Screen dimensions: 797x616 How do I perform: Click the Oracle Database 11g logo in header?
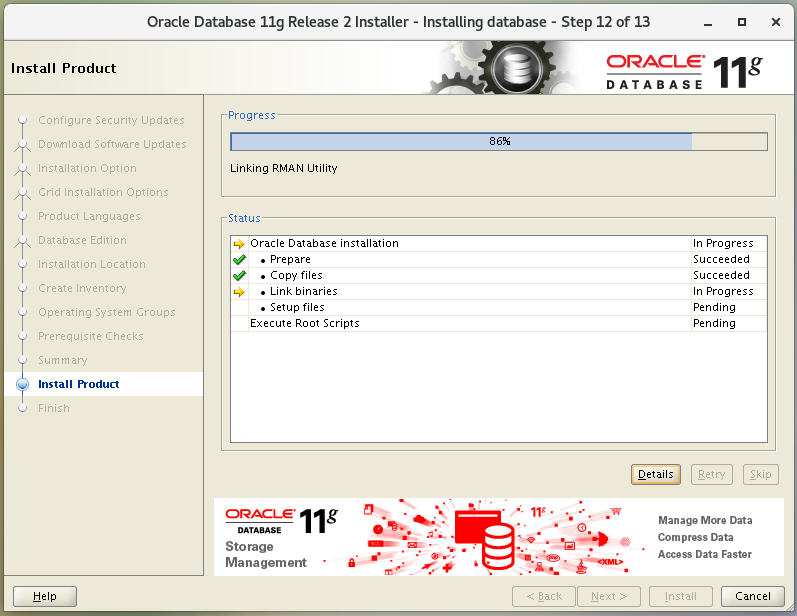tap(684, 72)
